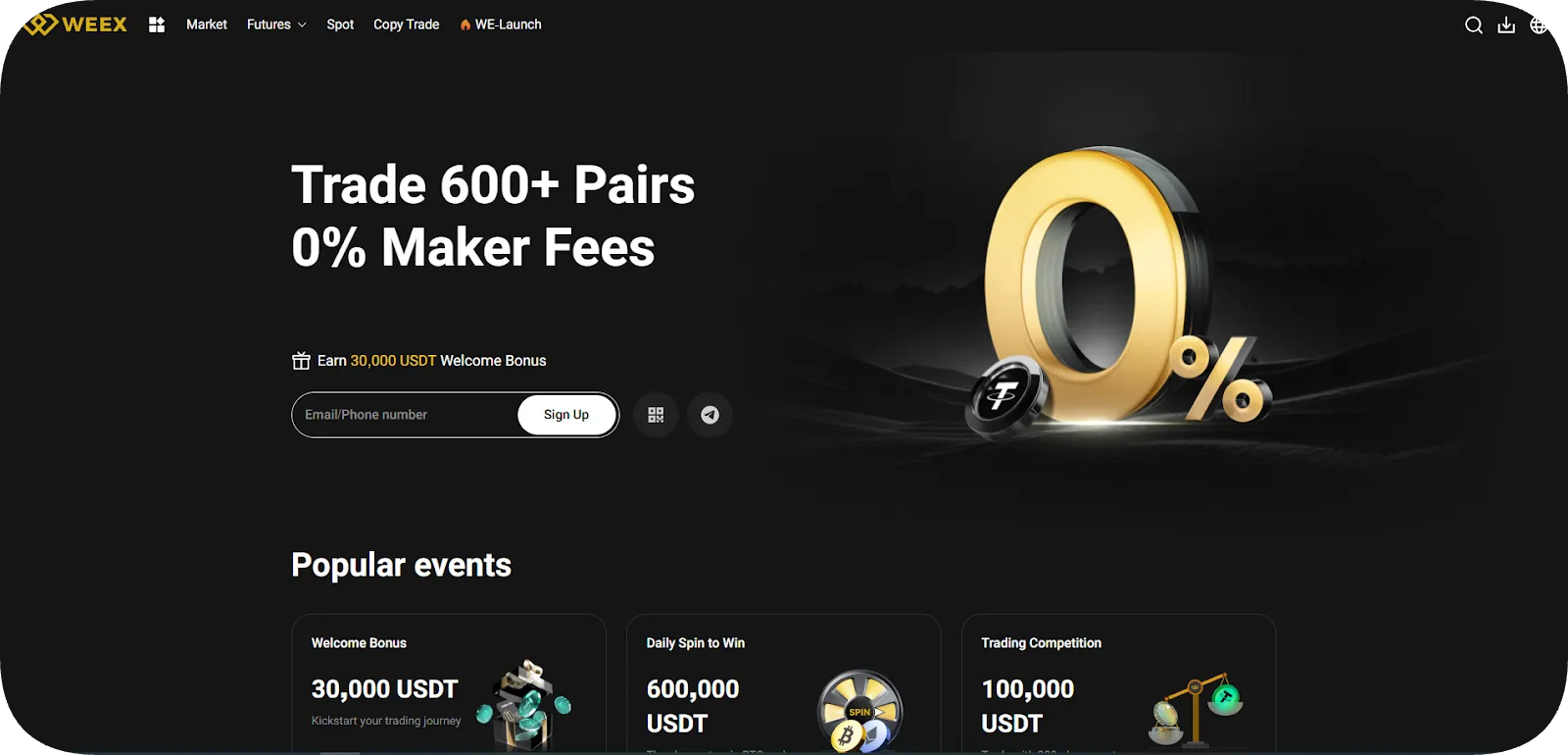Go to Spot trading

click(340, 25)
